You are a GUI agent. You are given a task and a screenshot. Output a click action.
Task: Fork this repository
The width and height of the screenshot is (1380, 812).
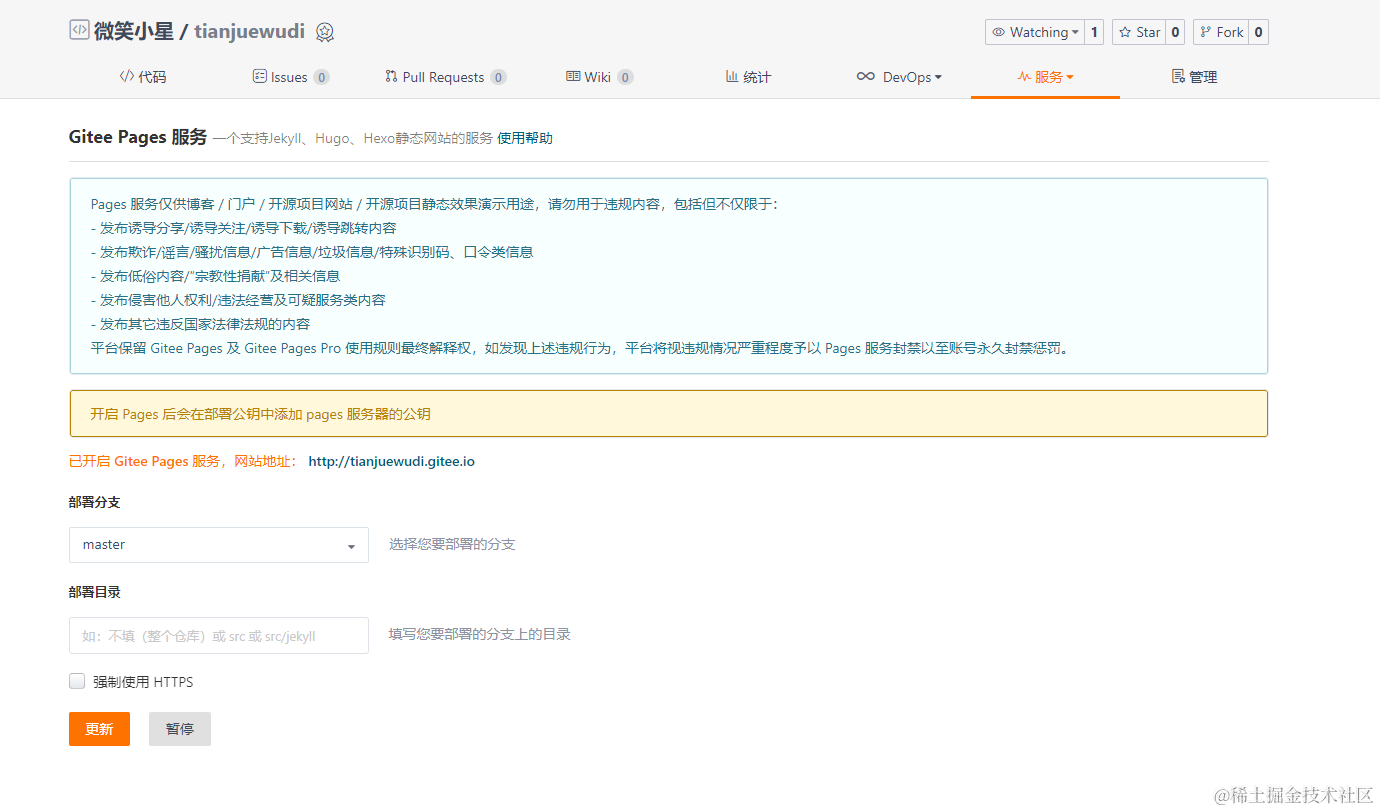click(x=1221, y=32)
